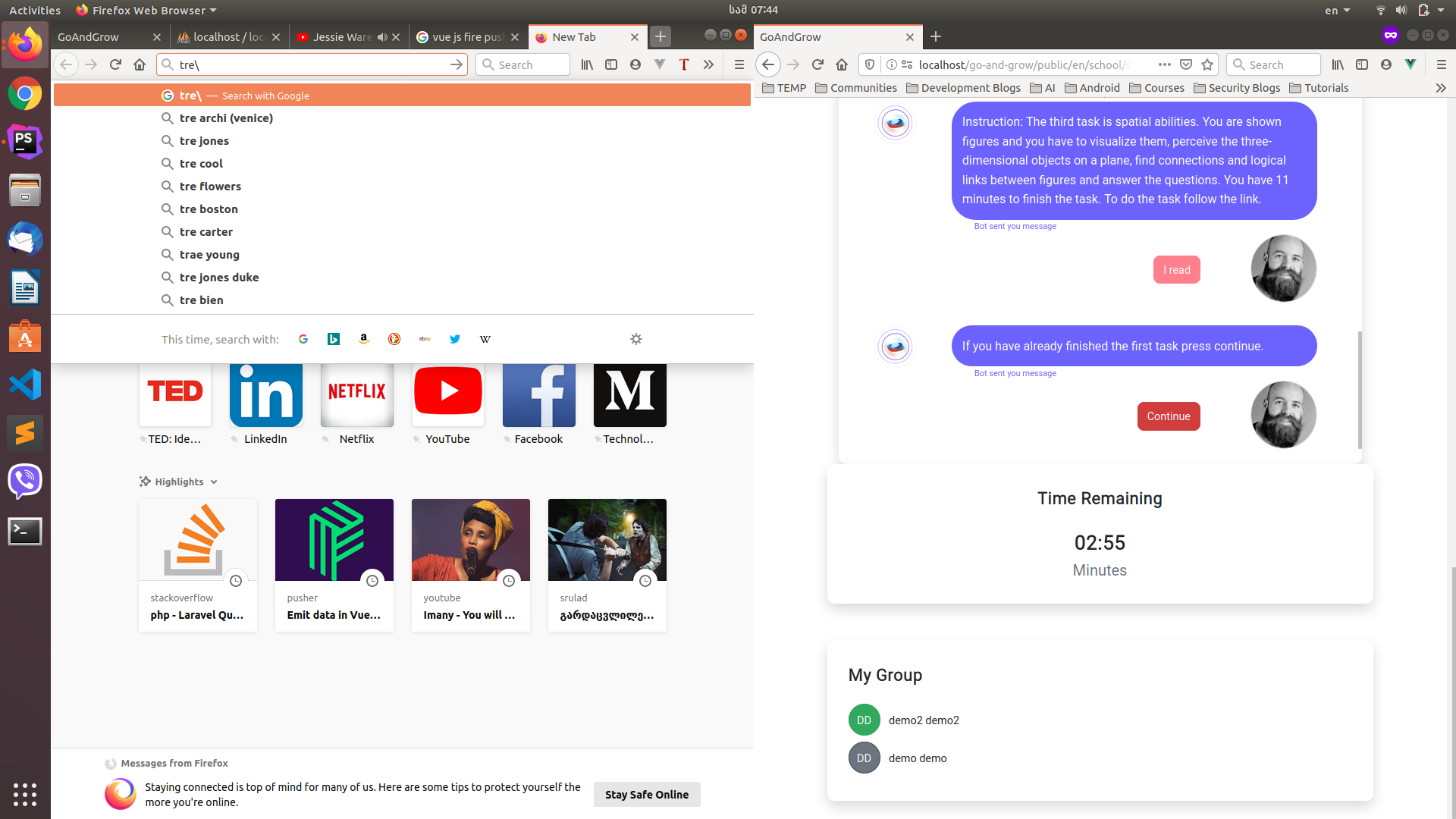Launch Visual Studio Code from dock
The image size is (1456, 819).
25,385
